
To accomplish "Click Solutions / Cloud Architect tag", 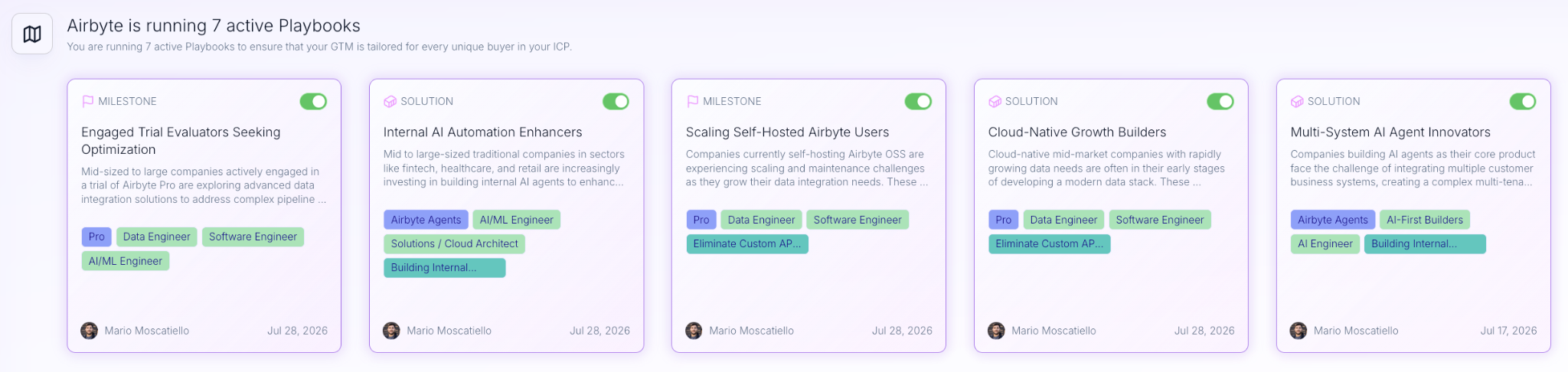I will [454, 243].
